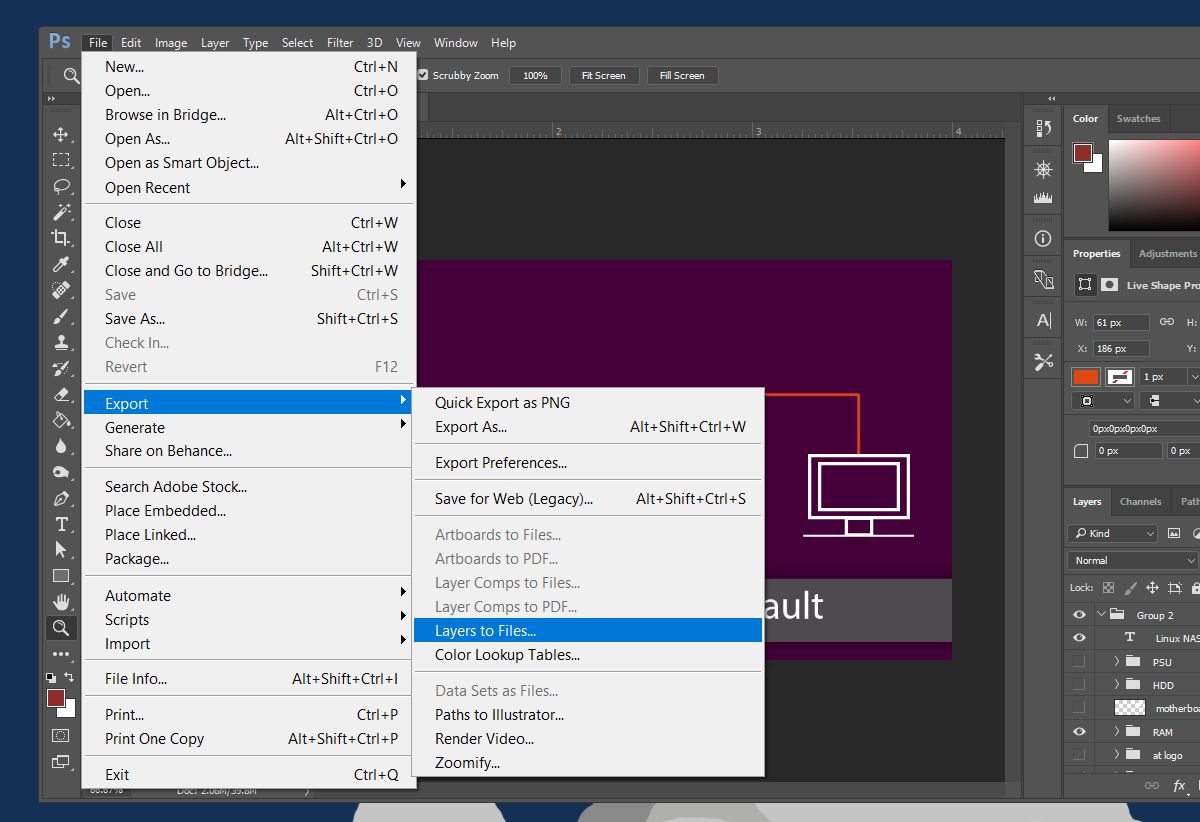Image resolution: width=1200 pixels, height=822 pixels.
Task: Show the PSU layer group
Action: tap(1079, 661)
